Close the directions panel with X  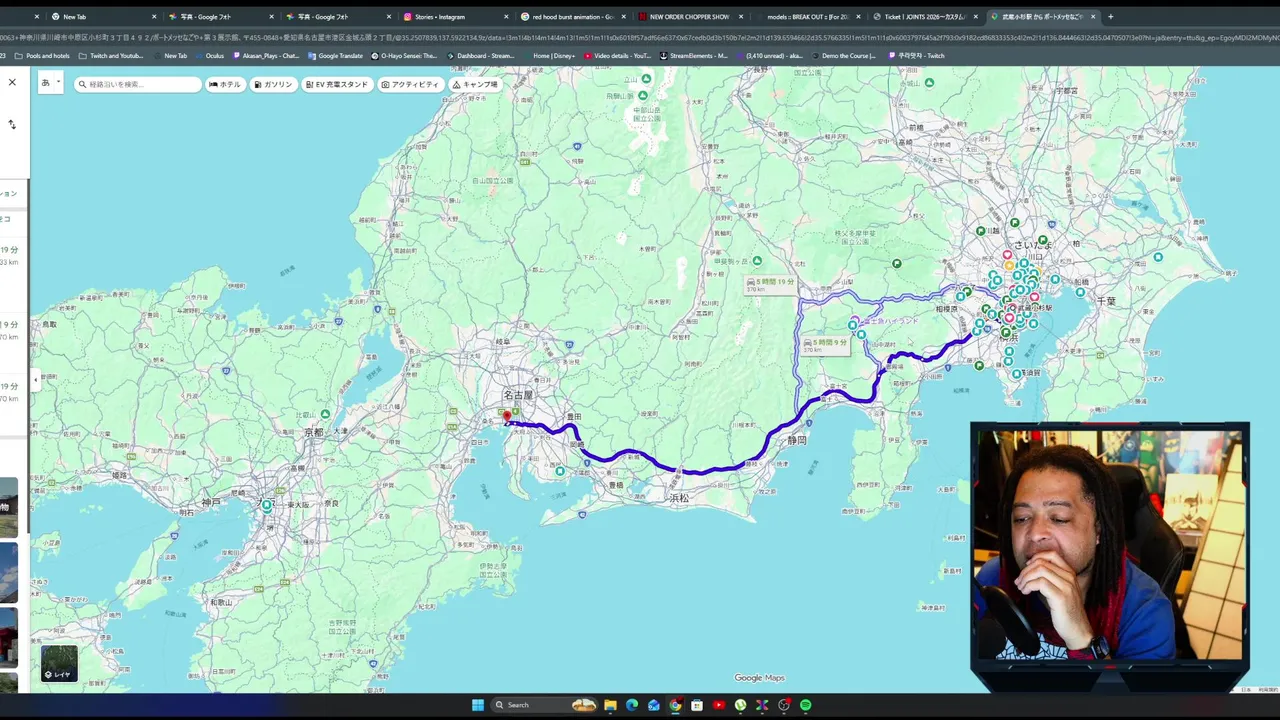tap(12, 82)
